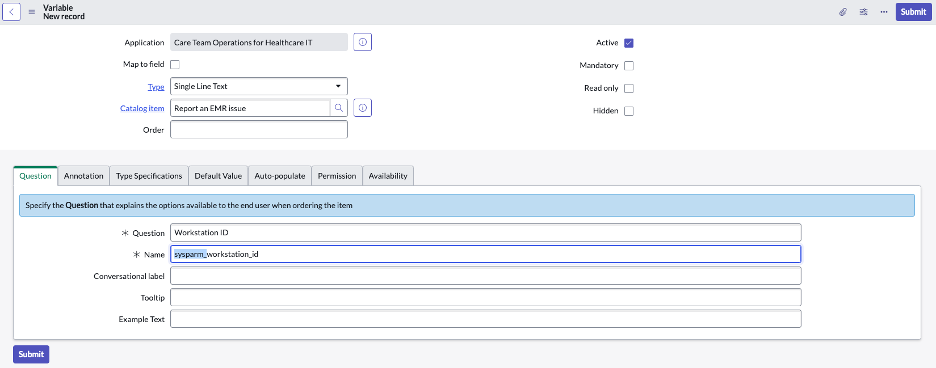This screenshot has height=368, width=936.
Task: Open the form context menu hamburger icon
Action: (x=32, y=12)
